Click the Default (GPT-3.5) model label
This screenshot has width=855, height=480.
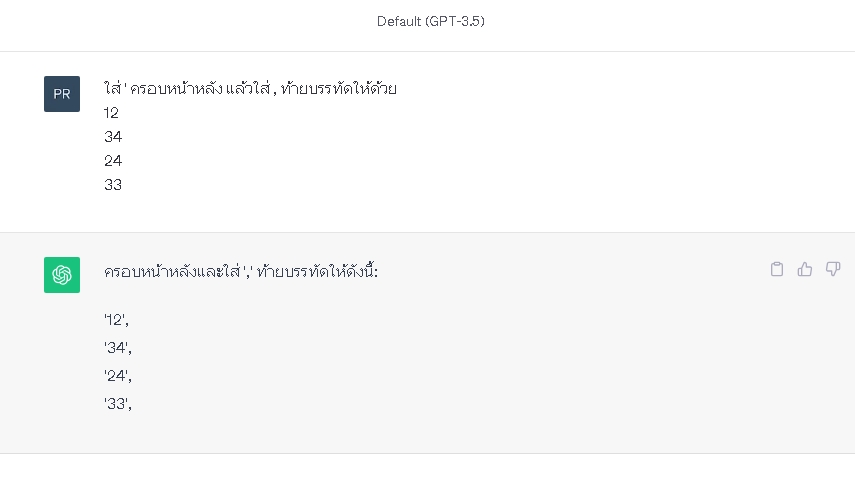(x=431, y=21)
